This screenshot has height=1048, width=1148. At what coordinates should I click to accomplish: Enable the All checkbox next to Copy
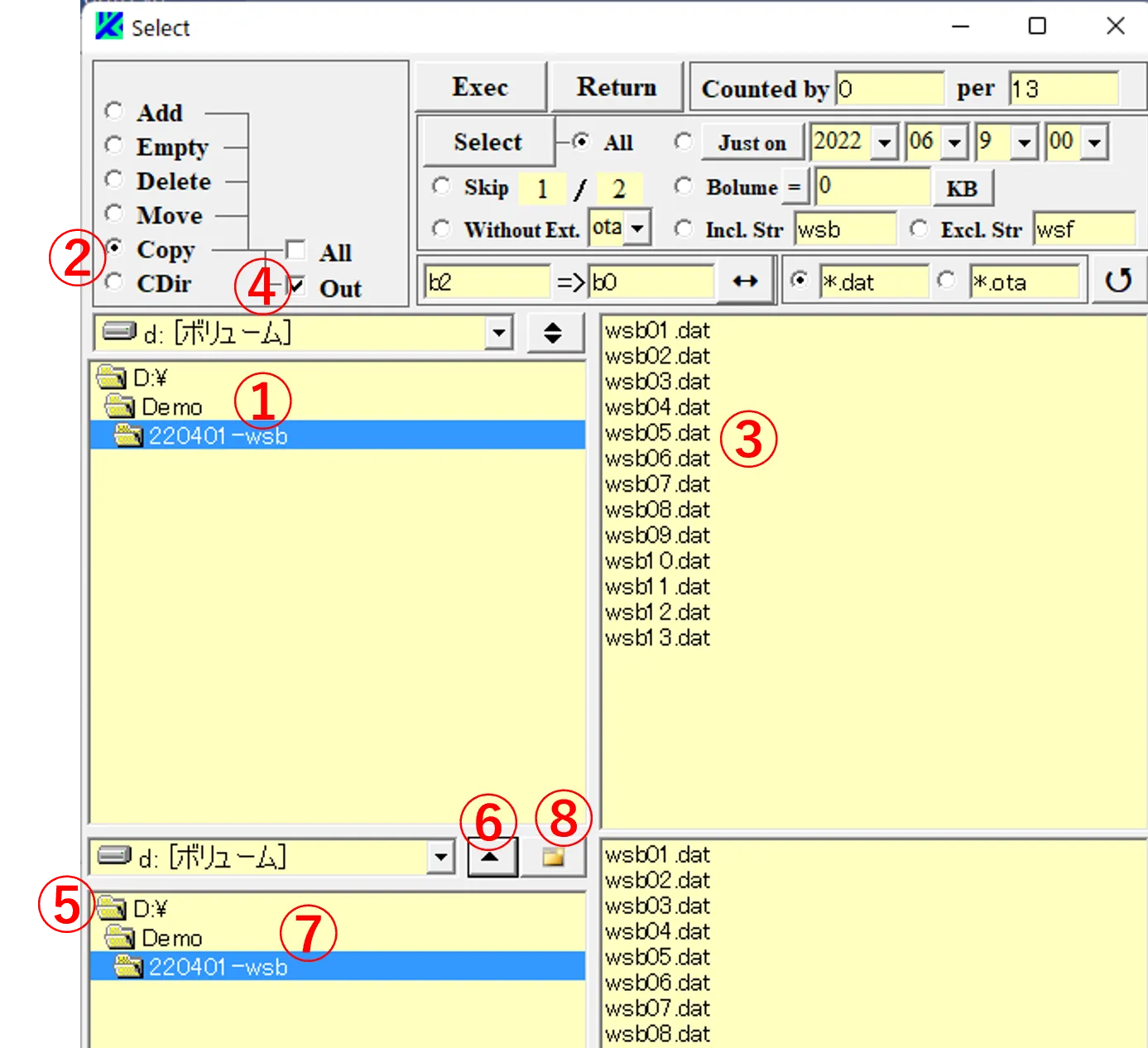click(x=295, y=251)
